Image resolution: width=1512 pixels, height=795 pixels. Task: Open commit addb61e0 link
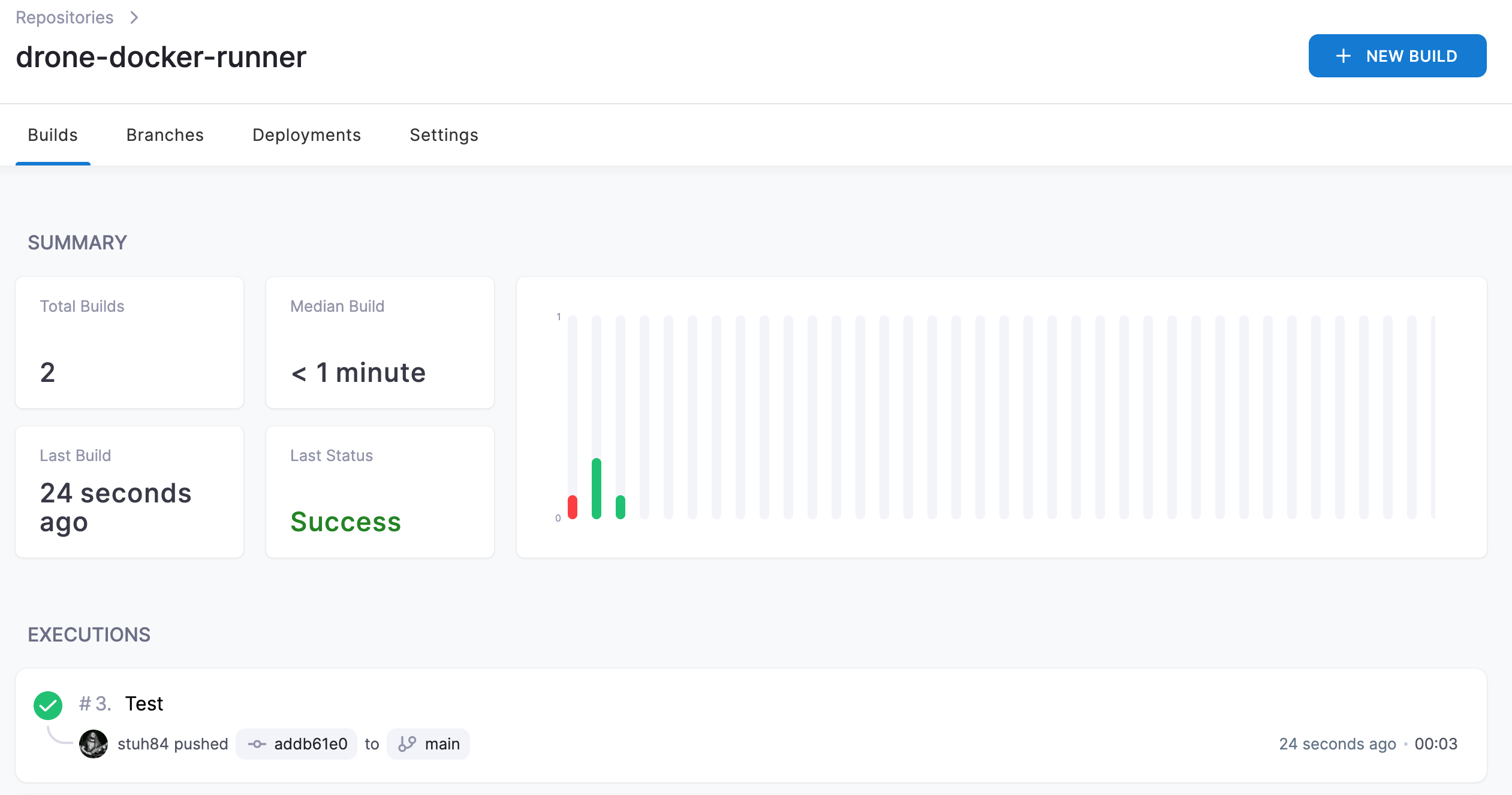pos(310,744)
